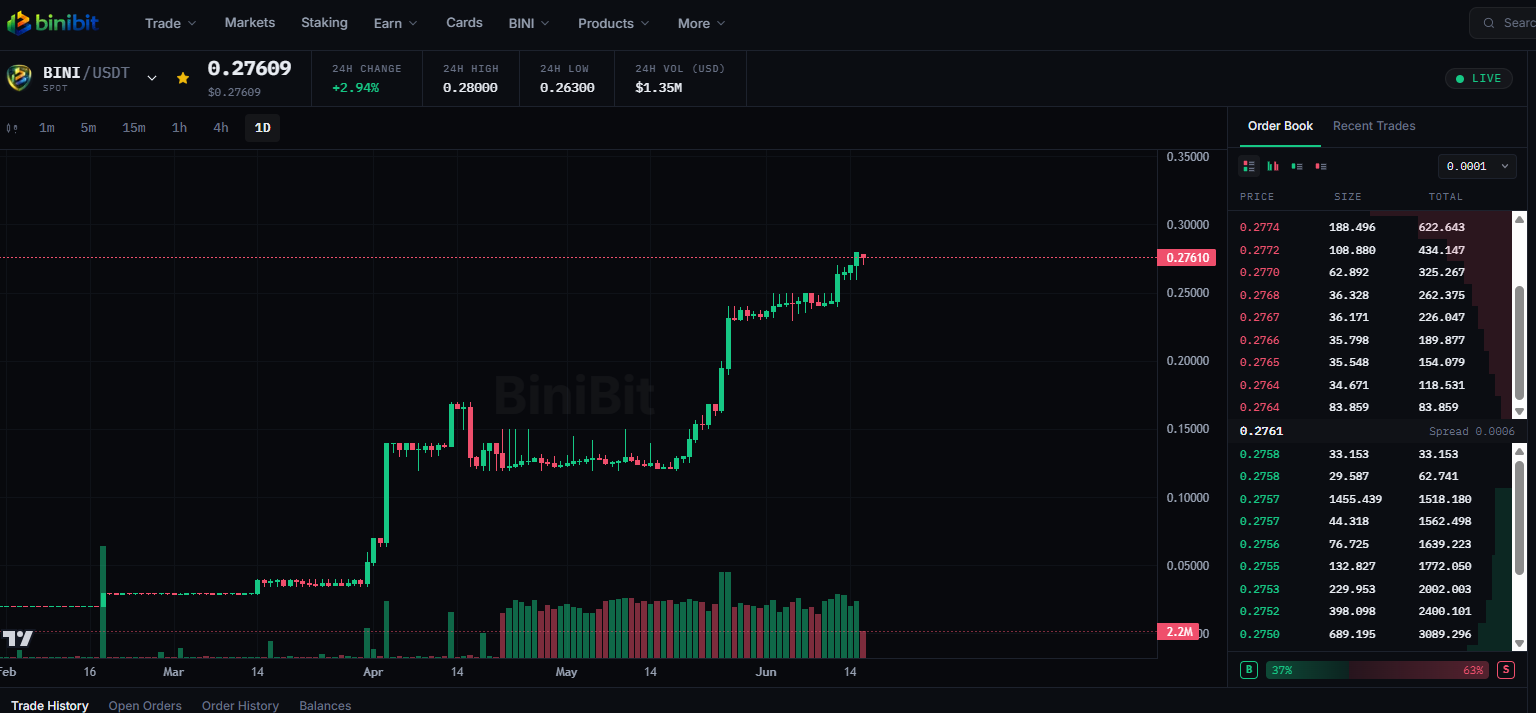Switch to the Recent Trades tab

(1374, 126)
